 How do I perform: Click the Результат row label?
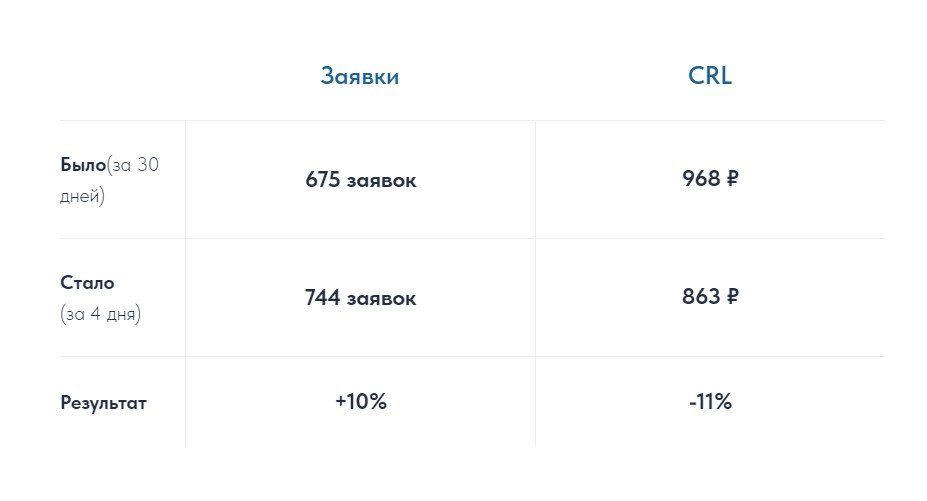[x=103, y=404]
